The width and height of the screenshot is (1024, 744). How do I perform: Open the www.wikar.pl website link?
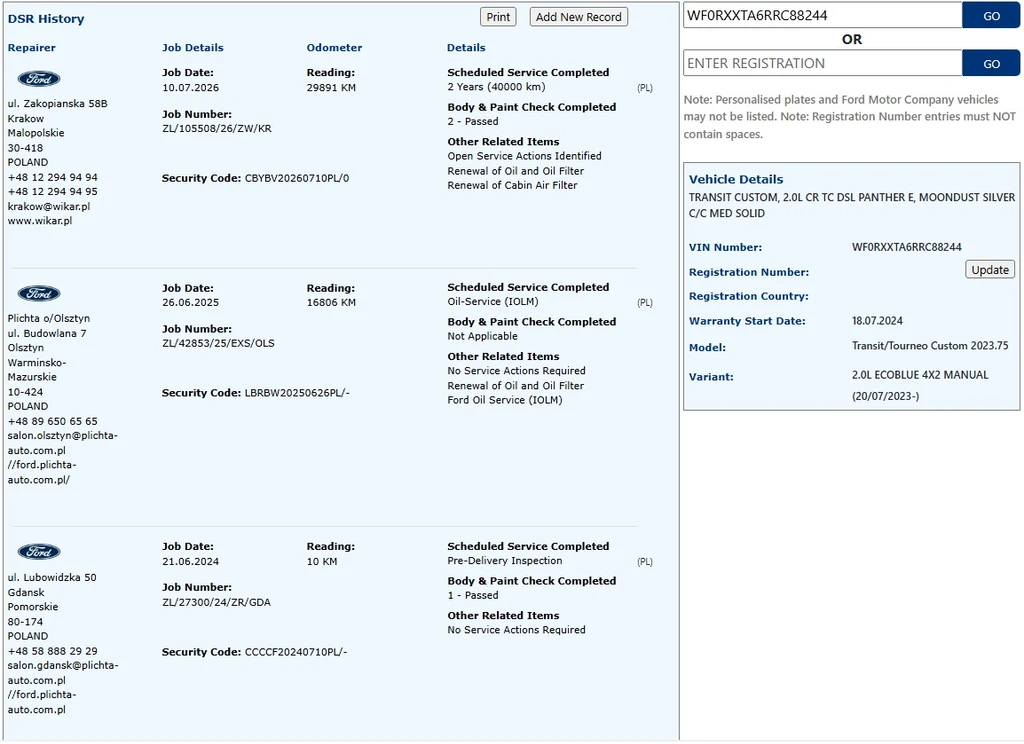(x=40, y=221)
